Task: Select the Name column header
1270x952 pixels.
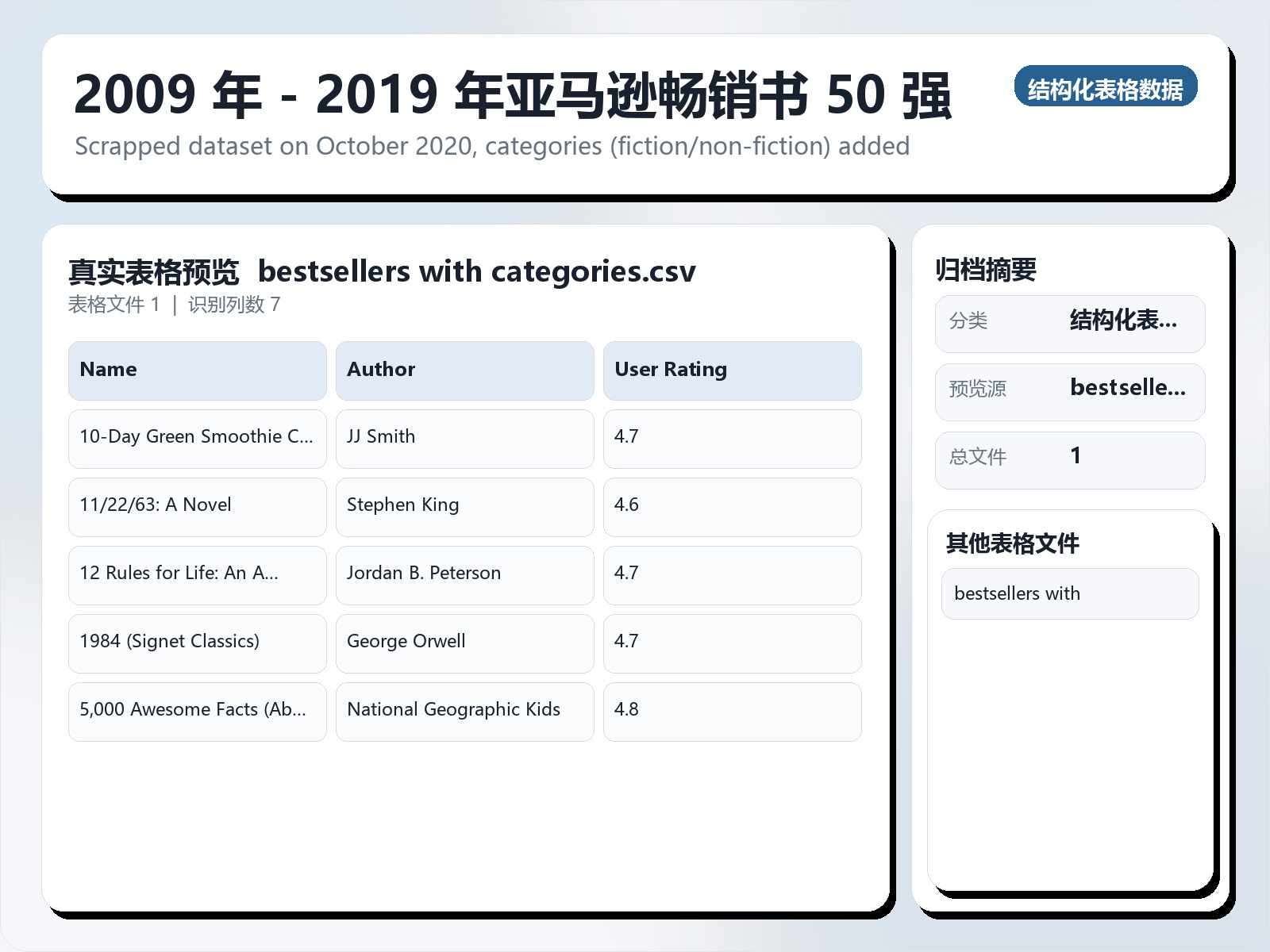Action: coord(196,370)
